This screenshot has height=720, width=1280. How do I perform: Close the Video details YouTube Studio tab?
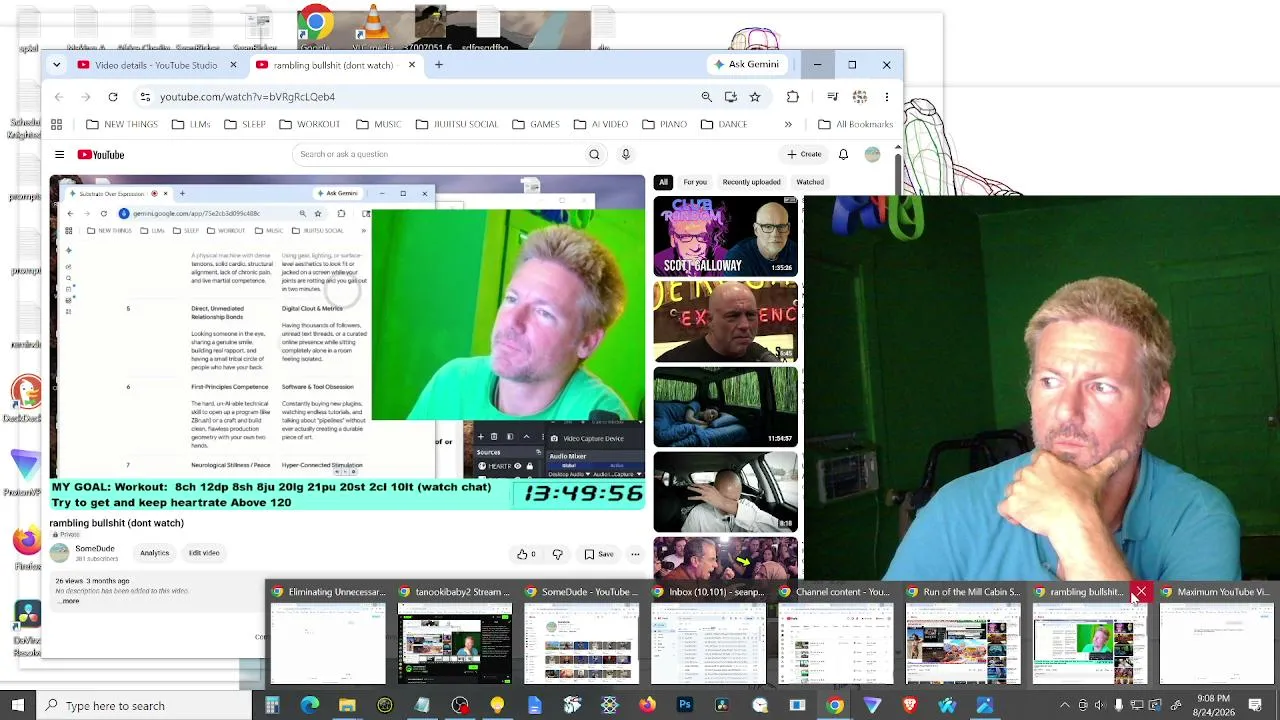[x=233, y=65]
